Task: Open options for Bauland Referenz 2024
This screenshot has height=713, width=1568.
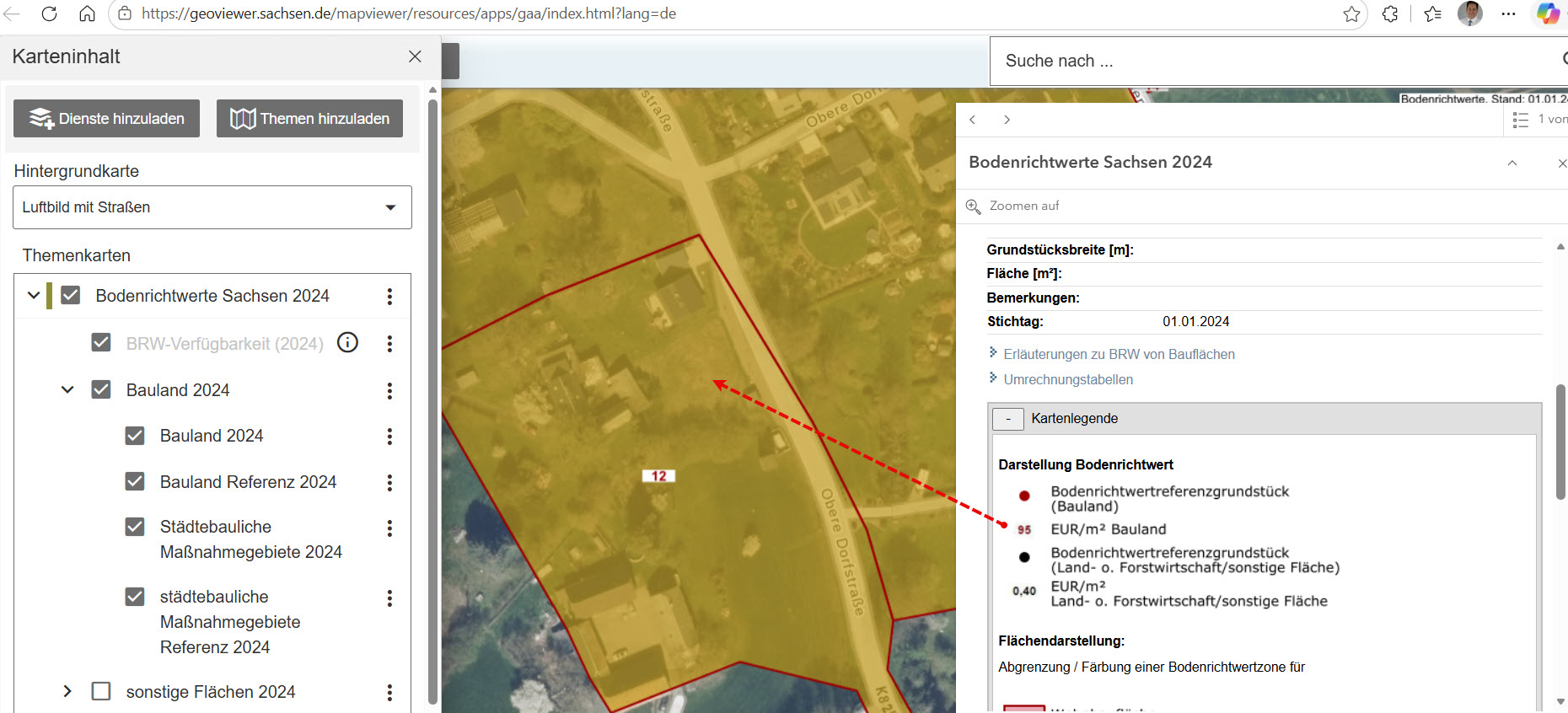Action: (x=389, y=482)
